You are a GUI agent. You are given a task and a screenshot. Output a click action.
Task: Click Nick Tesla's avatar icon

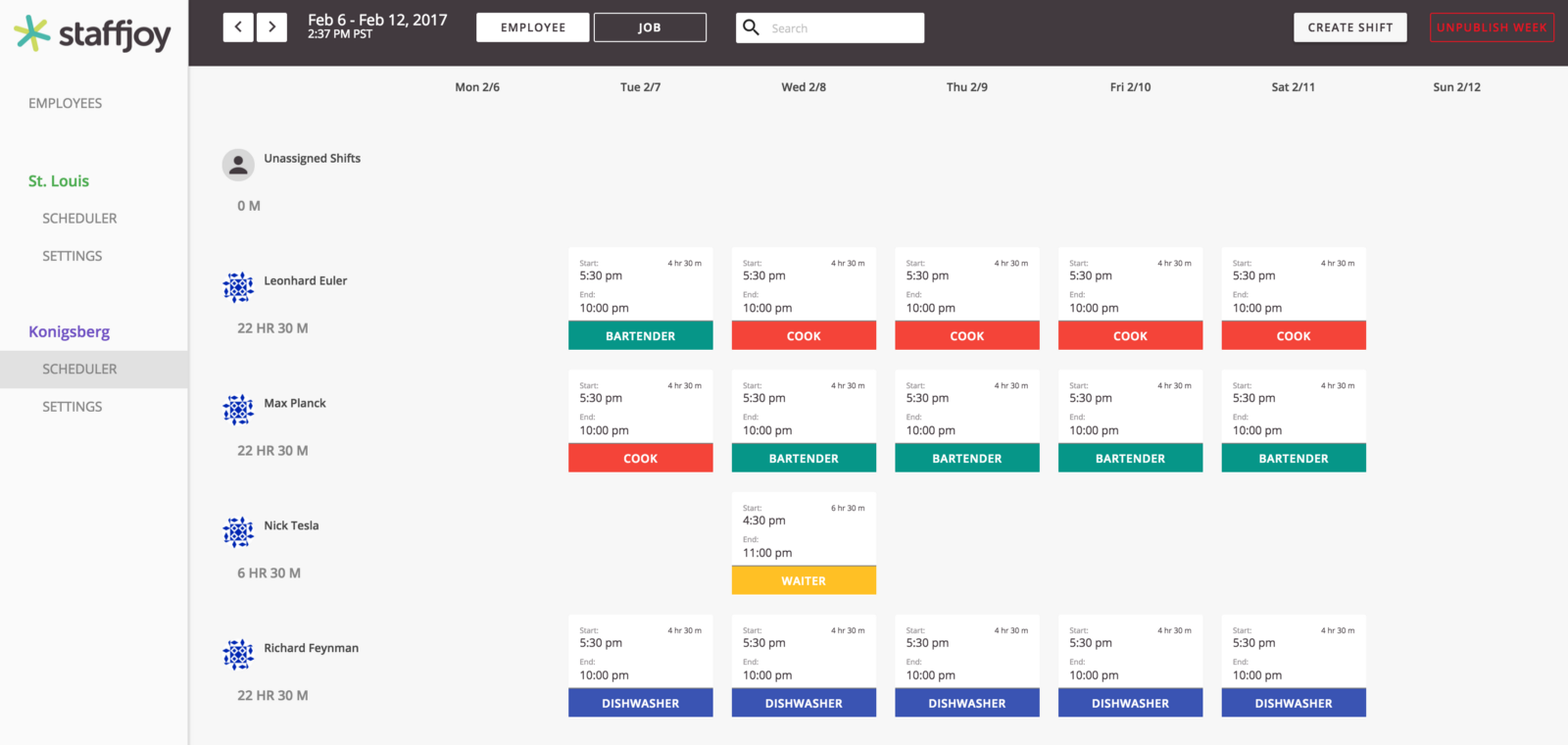[238, 532]
